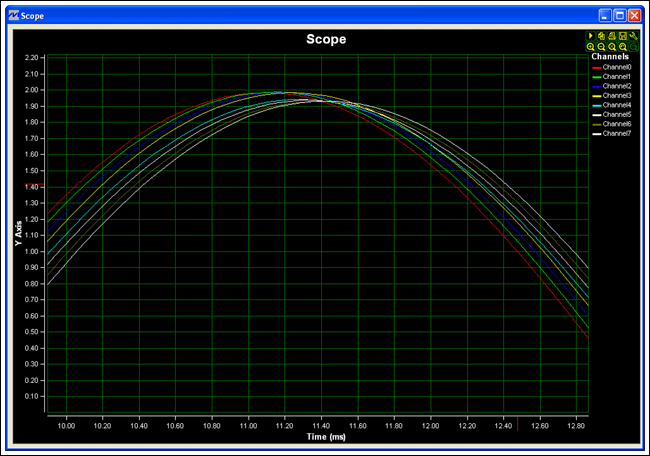This screenshot has height=456, width=650.
Task: Click the zoom in magnifier icon
Action: tap(591, 47)
